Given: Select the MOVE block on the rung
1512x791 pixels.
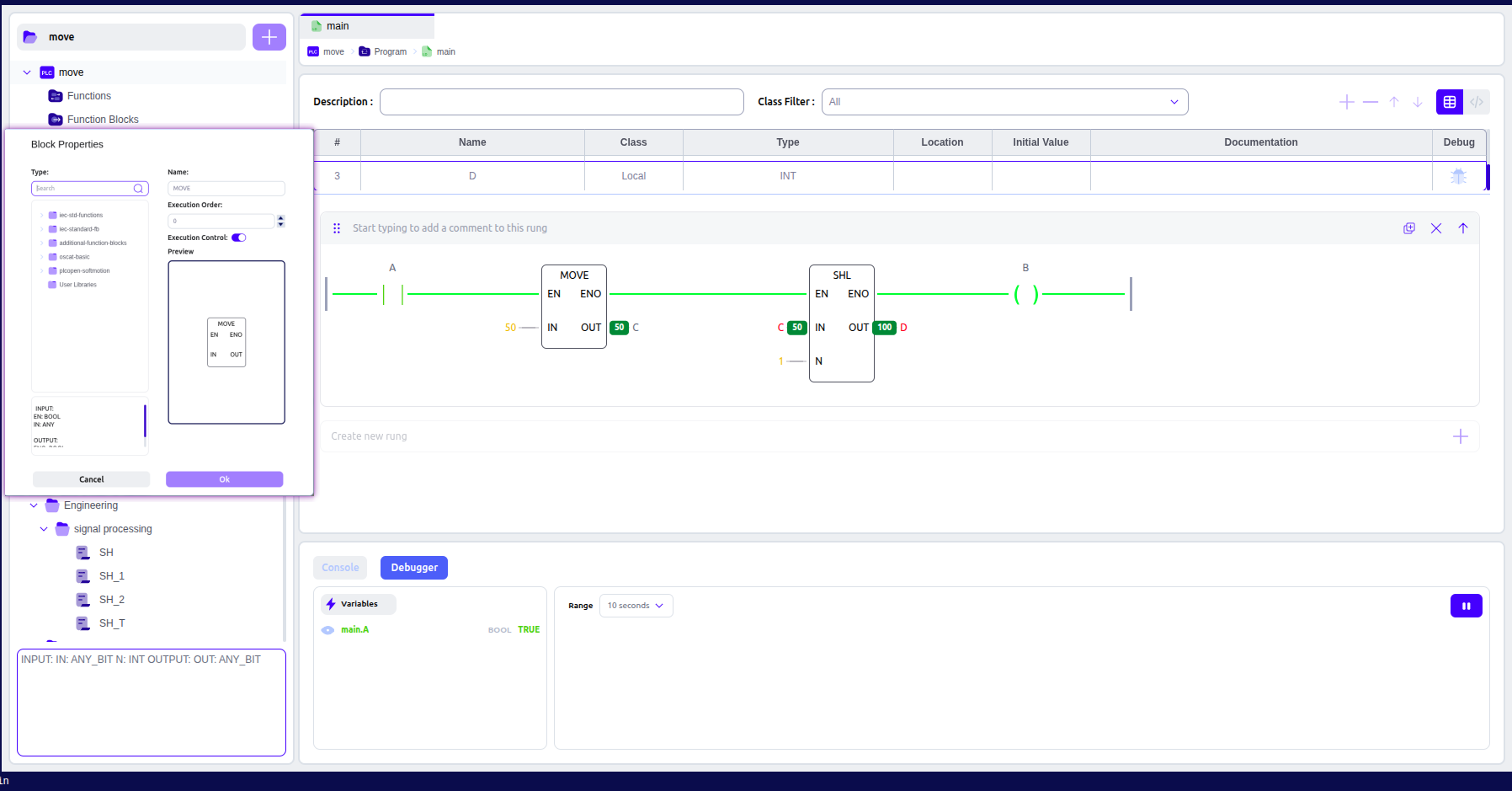Looking at the screenshot, I should coord(574,307).
